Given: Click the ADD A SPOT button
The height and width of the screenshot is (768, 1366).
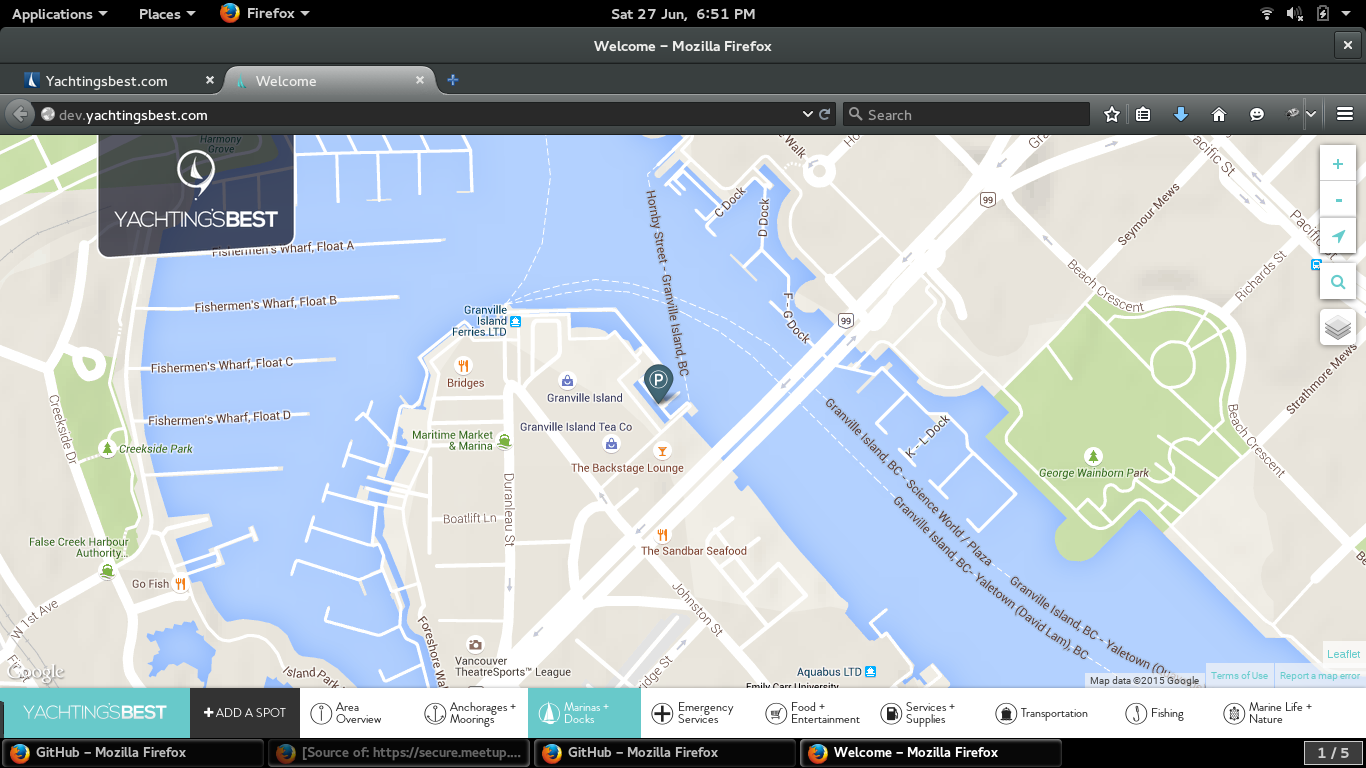Looking at the screenshot, I should [245, 713].
